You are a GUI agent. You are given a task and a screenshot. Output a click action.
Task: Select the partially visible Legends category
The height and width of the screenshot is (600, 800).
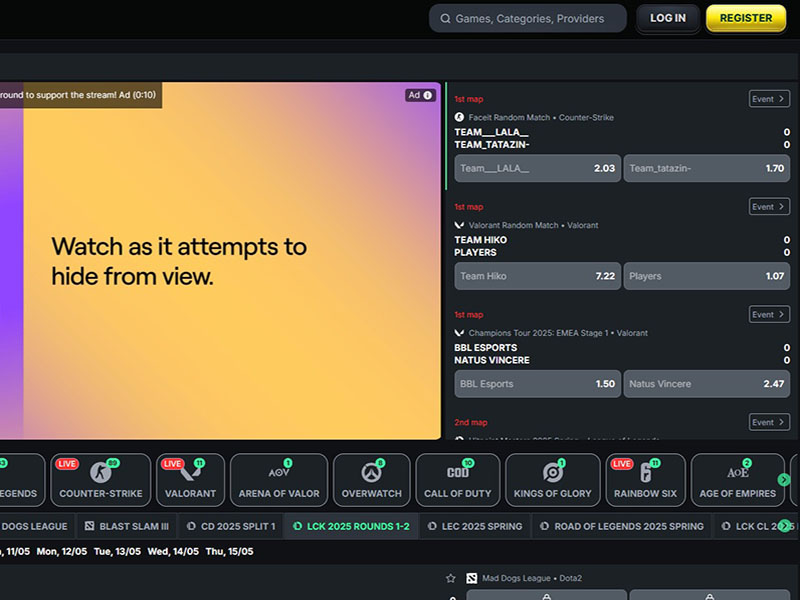20,480
